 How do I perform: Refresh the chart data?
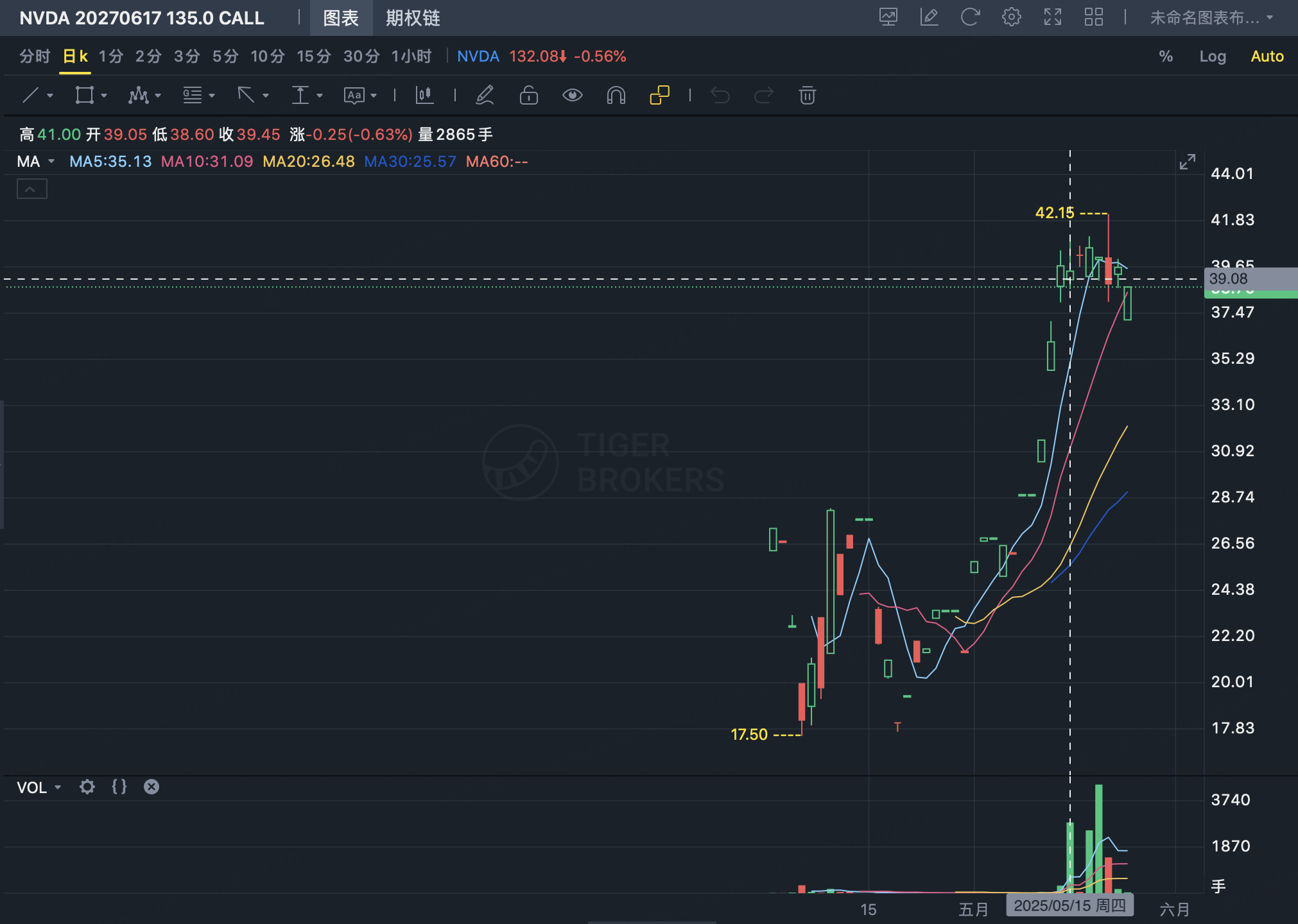click(x=970, y=17)
